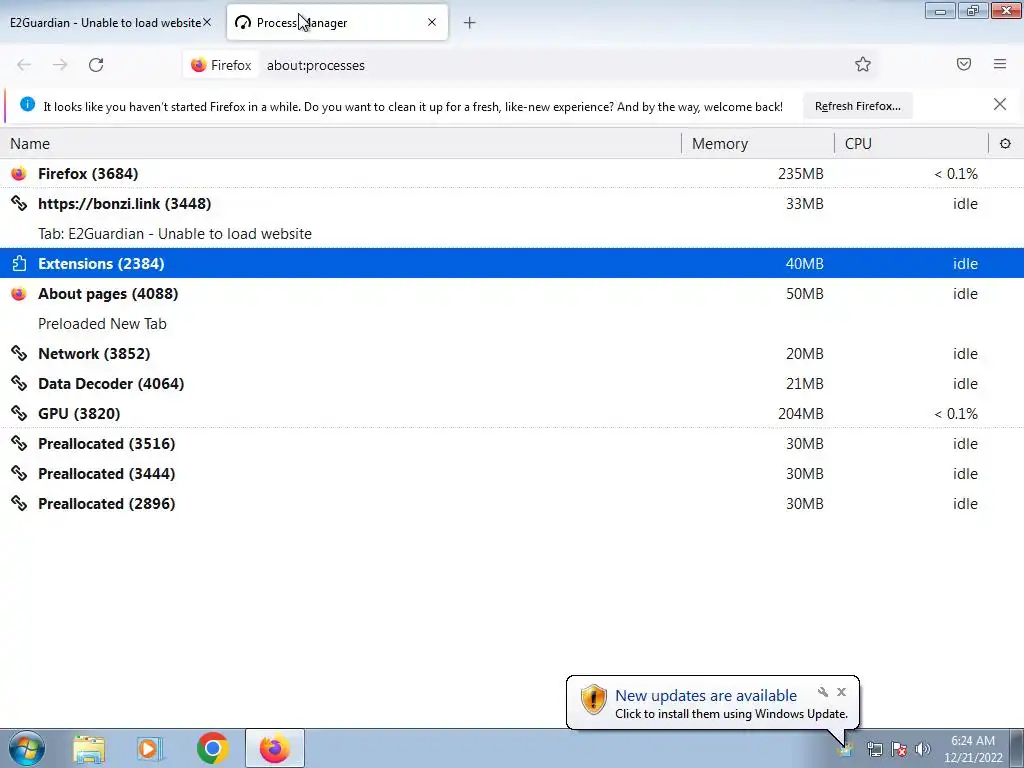Click the puzzle icon beside Extensions
Image resolution: width=1024 pixels, height=768 pixels.
tap(19, 263)
